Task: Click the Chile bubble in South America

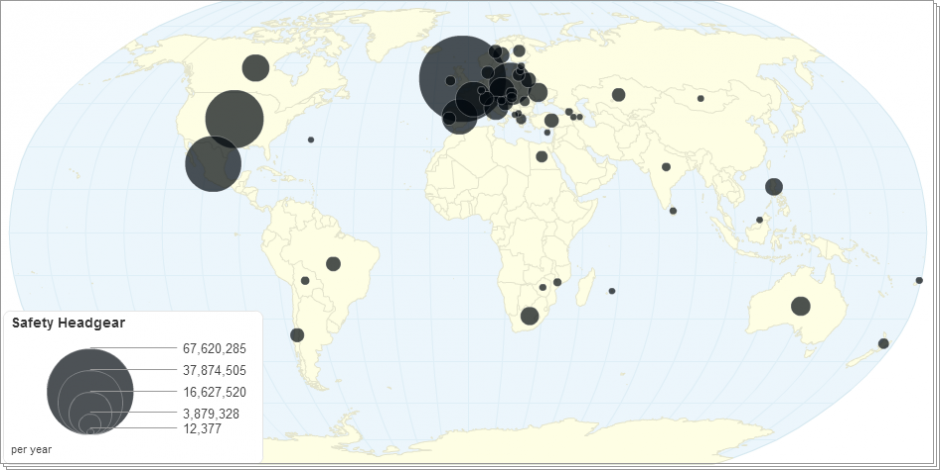Action: coord(296,335)
